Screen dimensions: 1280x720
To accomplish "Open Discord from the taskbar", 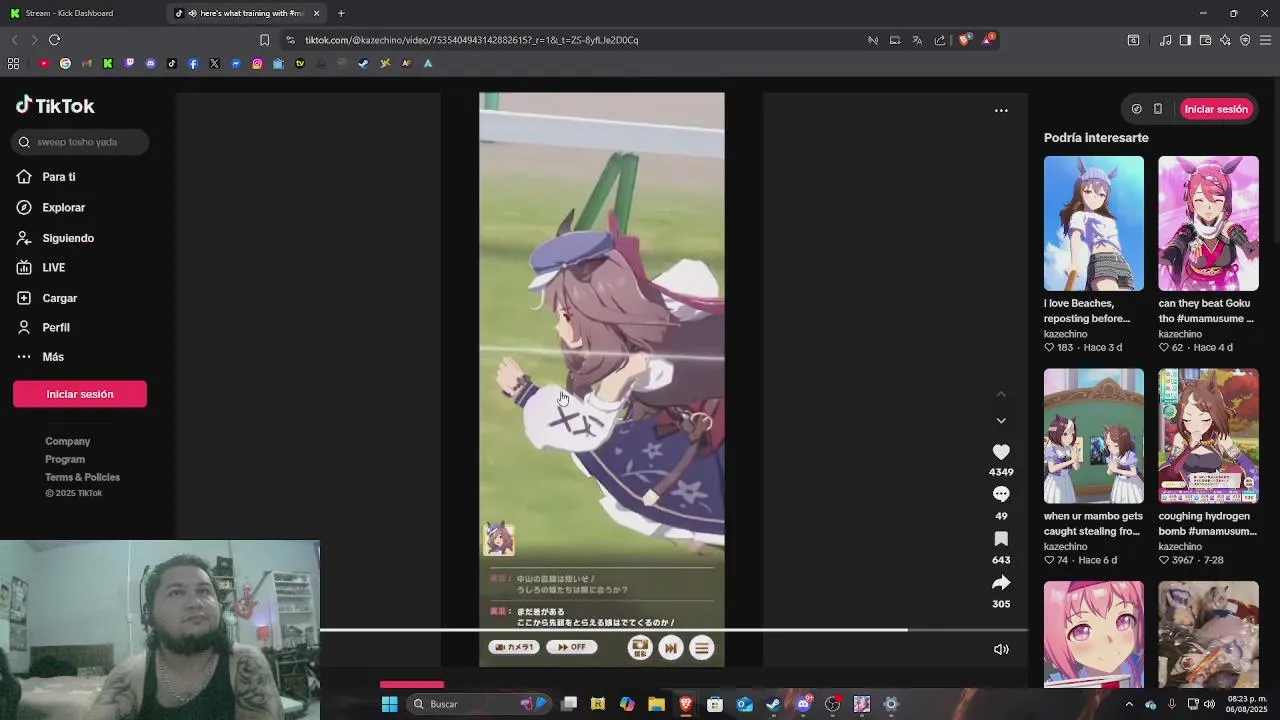I will pyautogui.click(x=803, y=704).
